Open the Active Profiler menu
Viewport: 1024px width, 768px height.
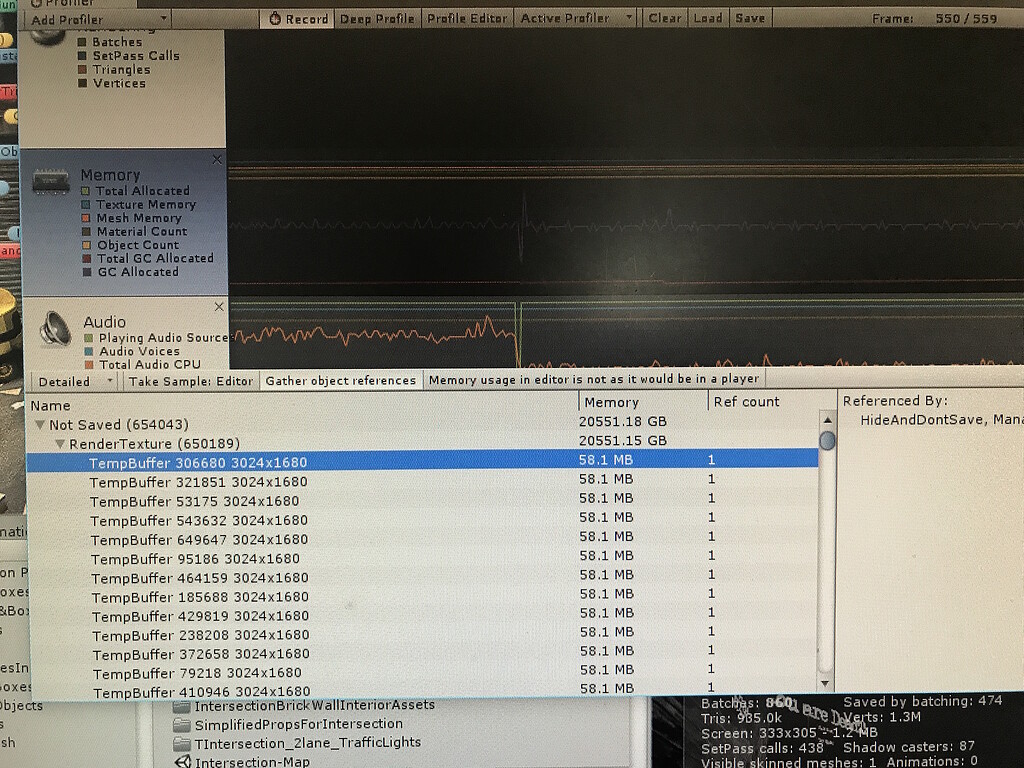pyautogui.click(x=575, y=18)
